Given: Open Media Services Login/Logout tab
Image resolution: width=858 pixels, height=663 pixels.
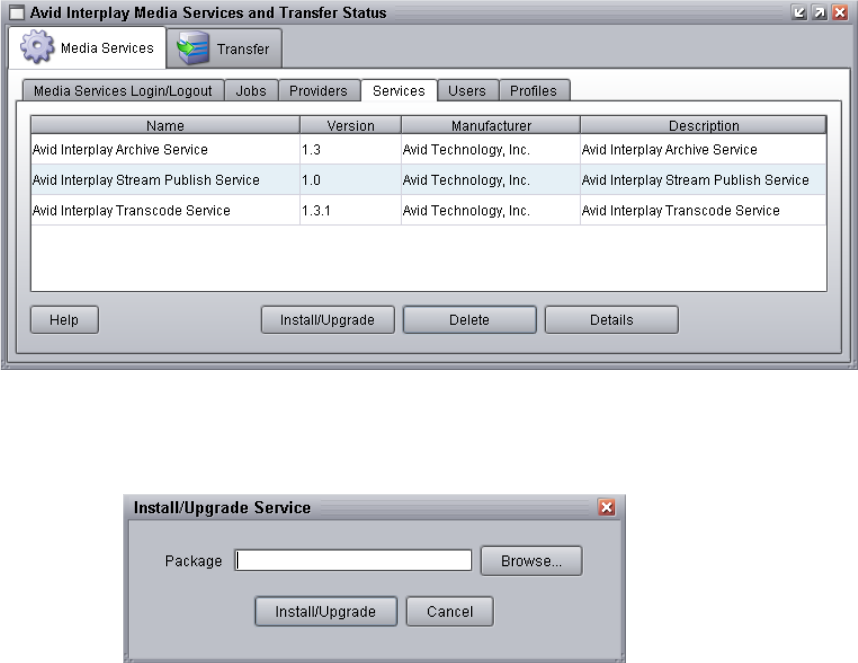Looking at the screenshot, I should click(123, 91).
